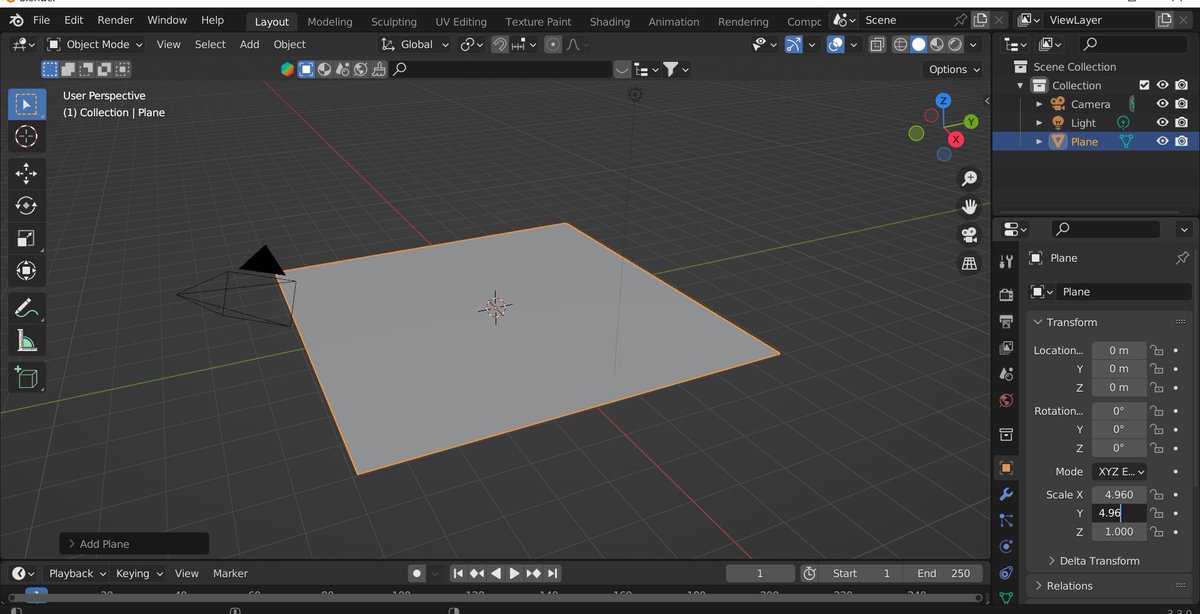Open the Modifiers properties wrench tab
Image resolution: width=1200 pixels, height=614 pixels.
[1006, 494]
